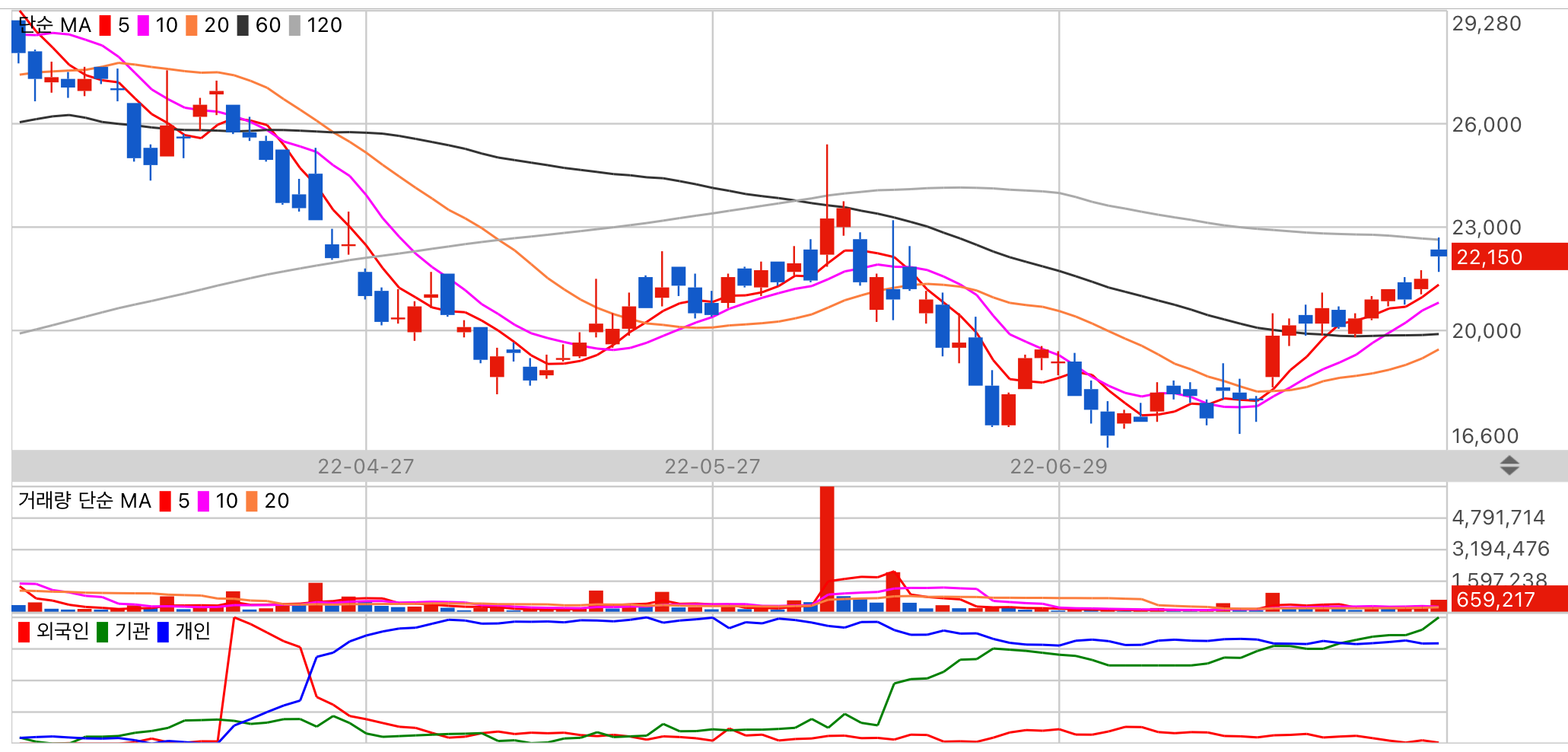Click the current volume tag 659,217
Image resolution: width=1568 pixels, height=752 pixels.
(1509, 599)
